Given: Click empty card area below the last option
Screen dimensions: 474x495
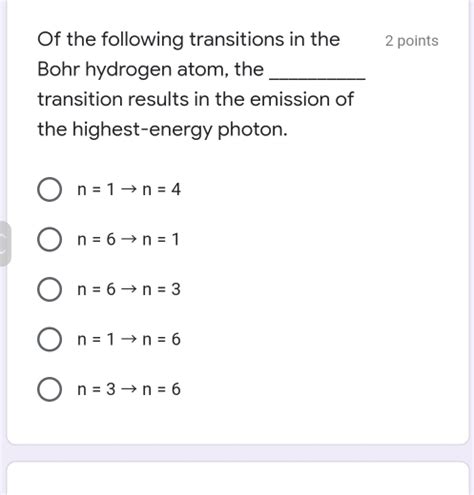Looking at the screenshot, I should 238,423.
